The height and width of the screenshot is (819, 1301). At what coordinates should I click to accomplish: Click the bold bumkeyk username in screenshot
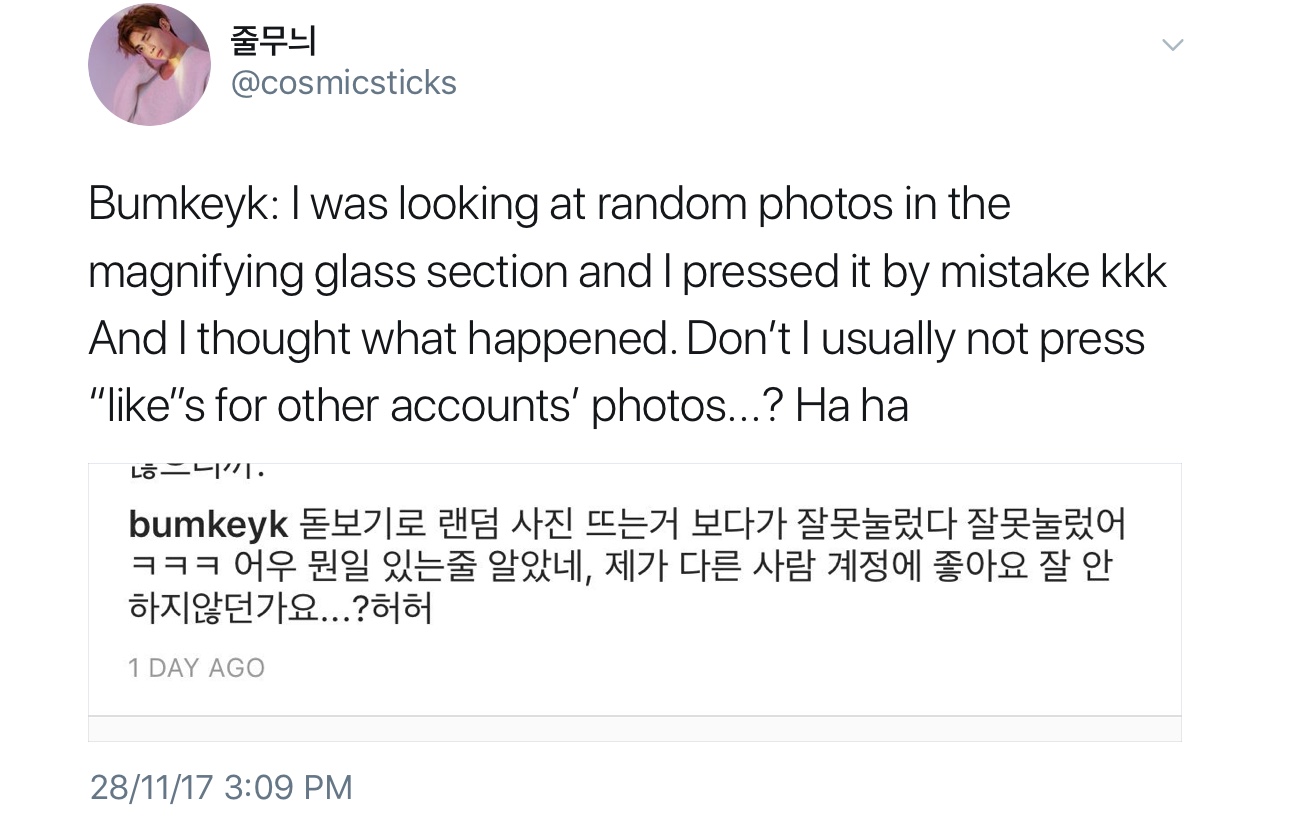click(x=208, y=523)
